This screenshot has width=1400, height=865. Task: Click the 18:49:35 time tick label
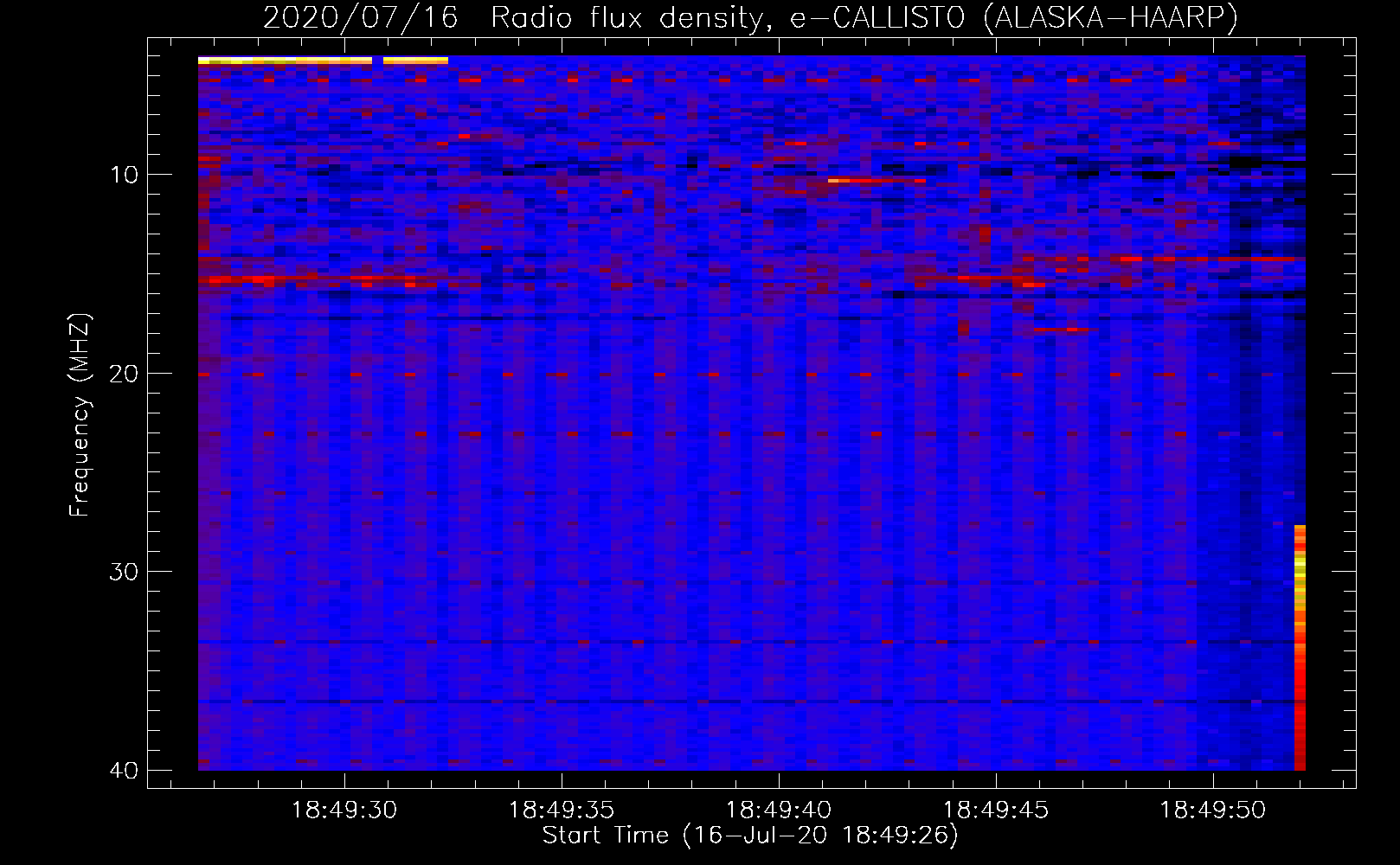click(x=562, y=811)
